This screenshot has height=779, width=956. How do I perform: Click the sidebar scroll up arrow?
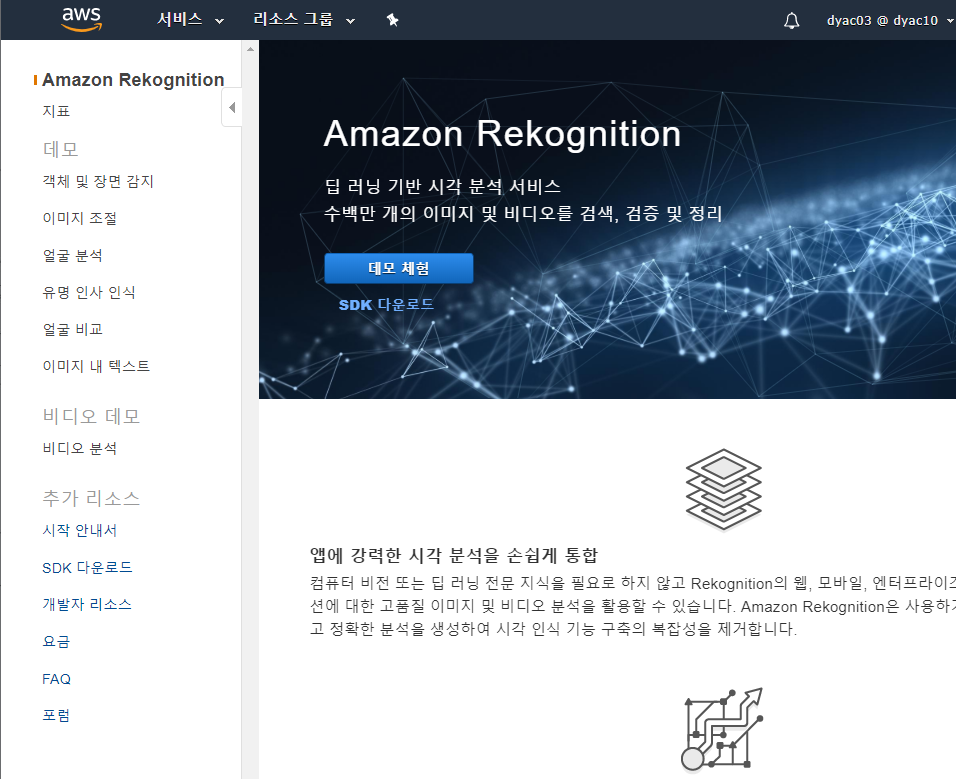pyautogui.click(x=250, y=49)
